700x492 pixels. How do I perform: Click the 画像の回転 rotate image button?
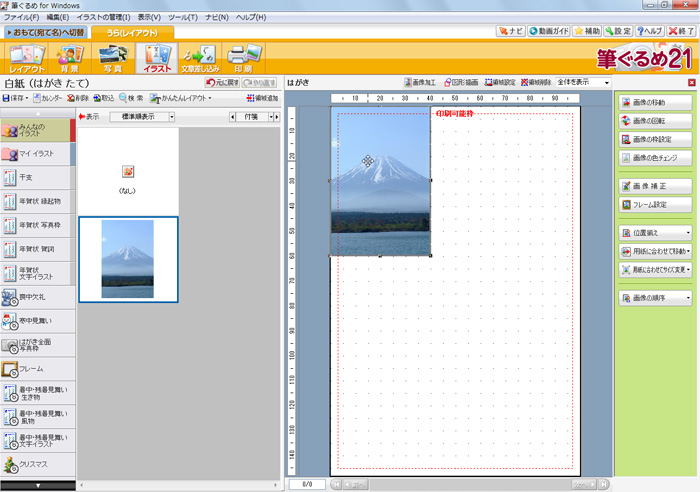tap(655, 121)
